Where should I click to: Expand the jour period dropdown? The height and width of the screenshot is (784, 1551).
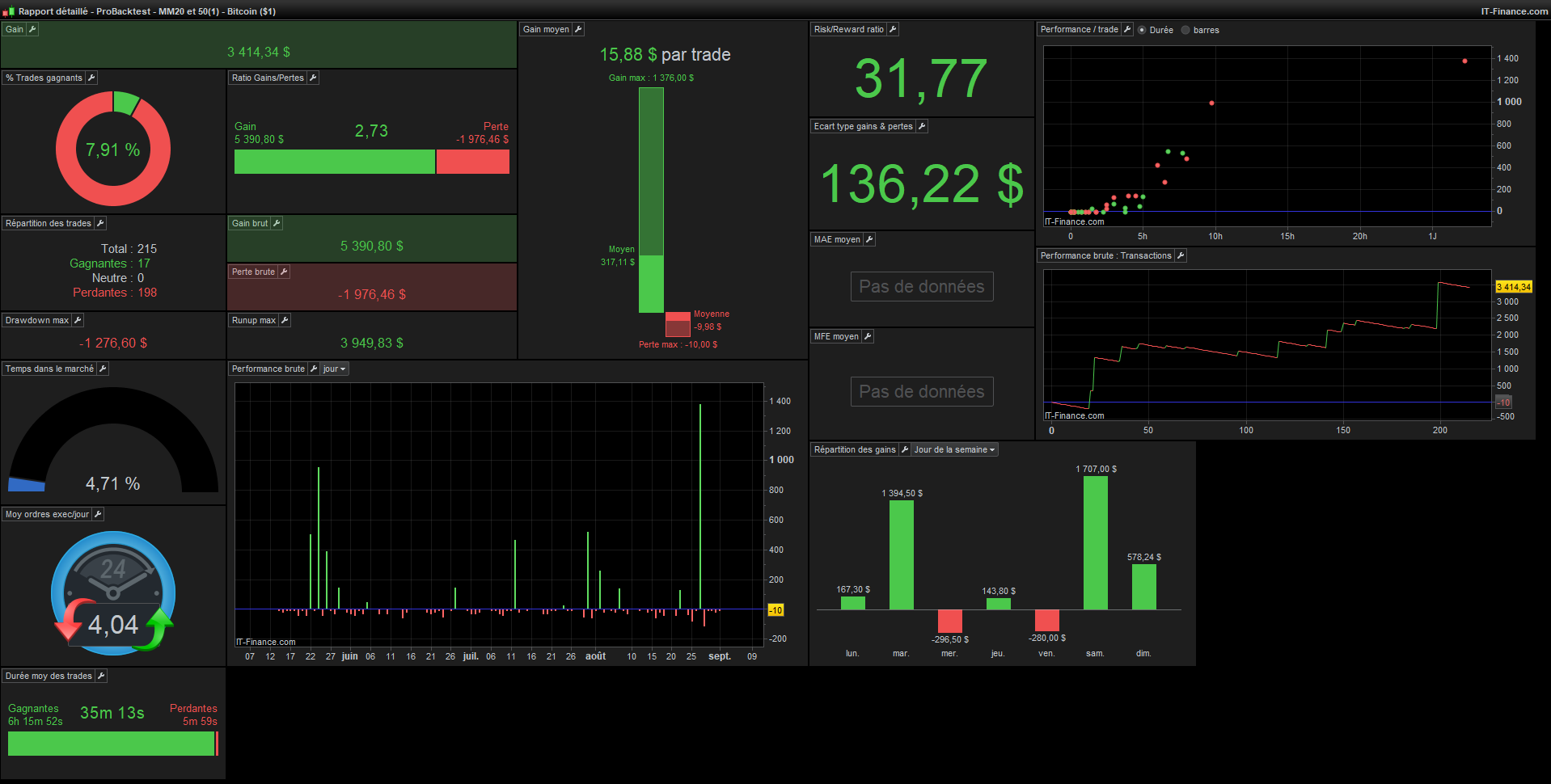(334, 369)
